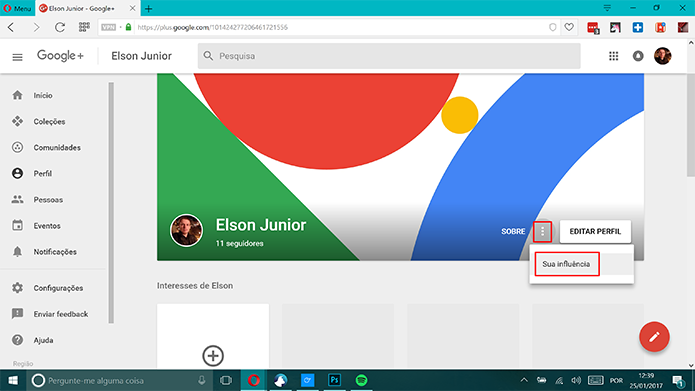The height and width of the screenshot is (391, 695).
Task: Add an interest with plus icon
Action: click(x=213, y=356)
